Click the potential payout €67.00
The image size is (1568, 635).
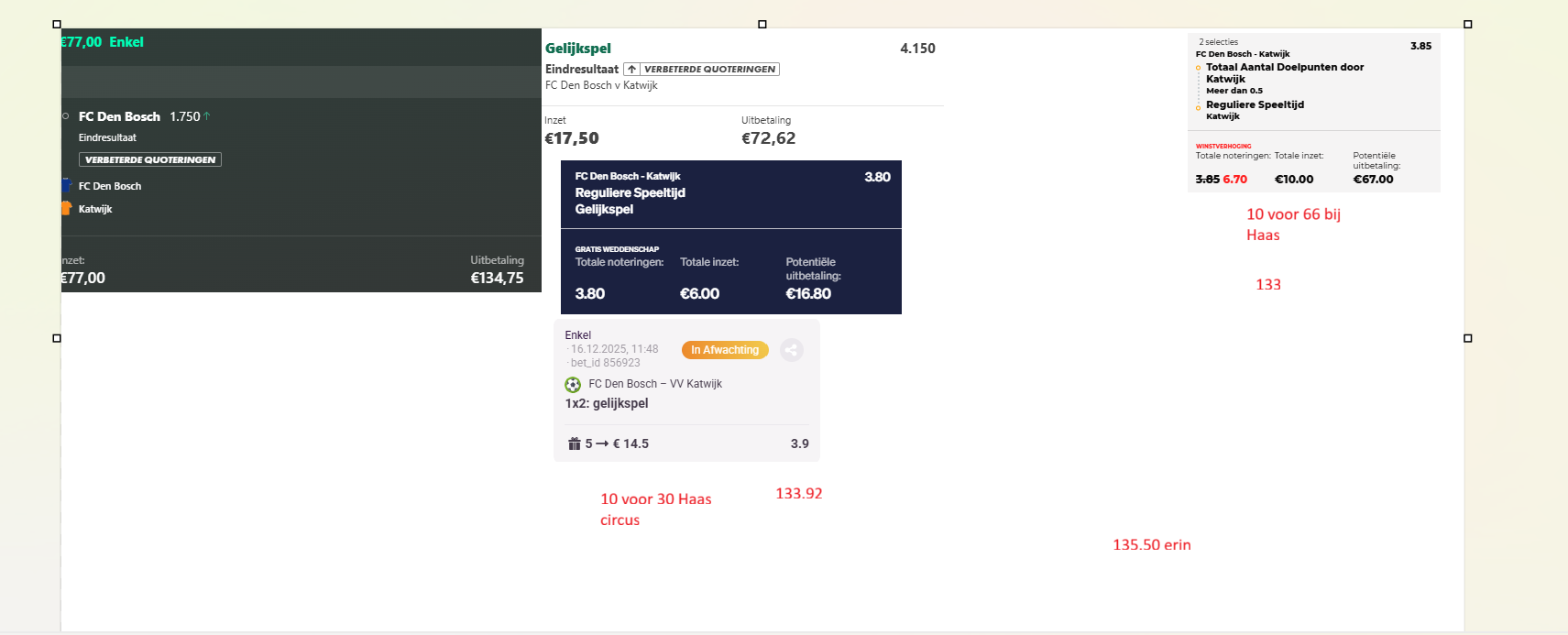click(x=1373, y=180)
